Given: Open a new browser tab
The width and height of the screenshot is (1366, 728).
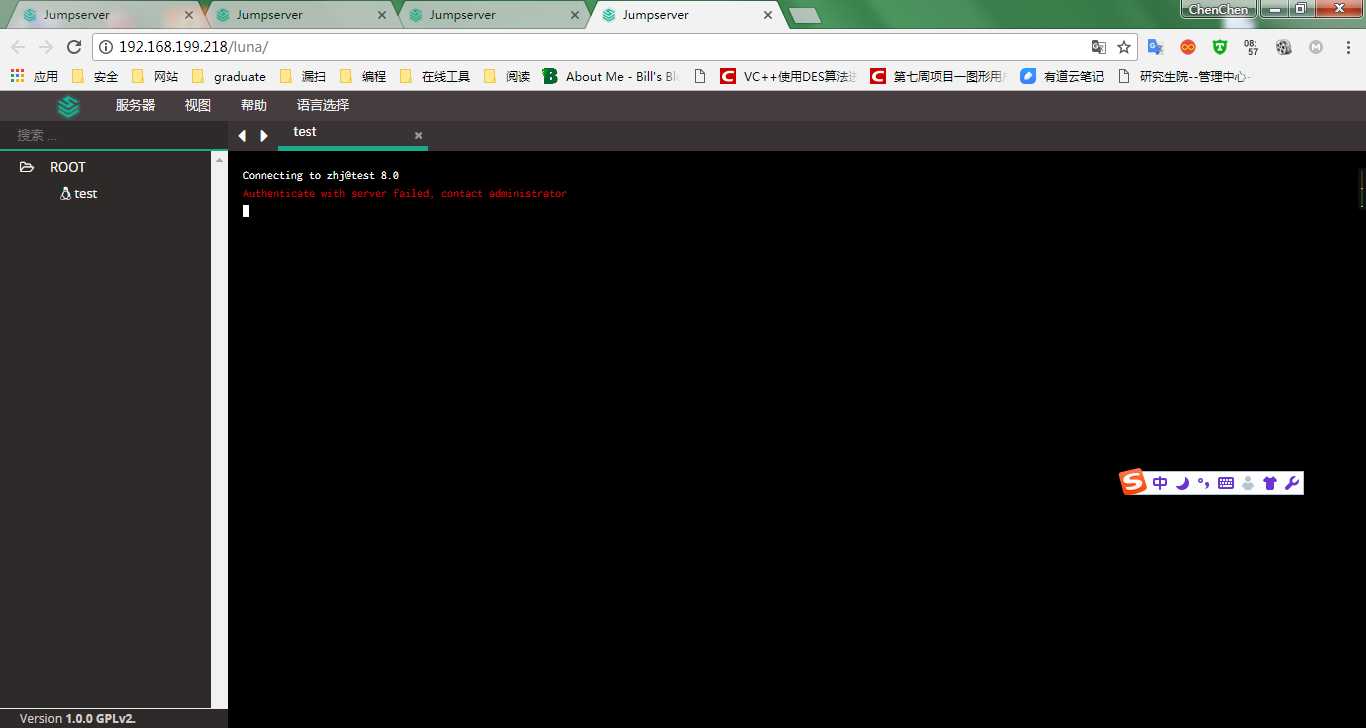Looking at the screenshot, I should [x=805, y=16].
